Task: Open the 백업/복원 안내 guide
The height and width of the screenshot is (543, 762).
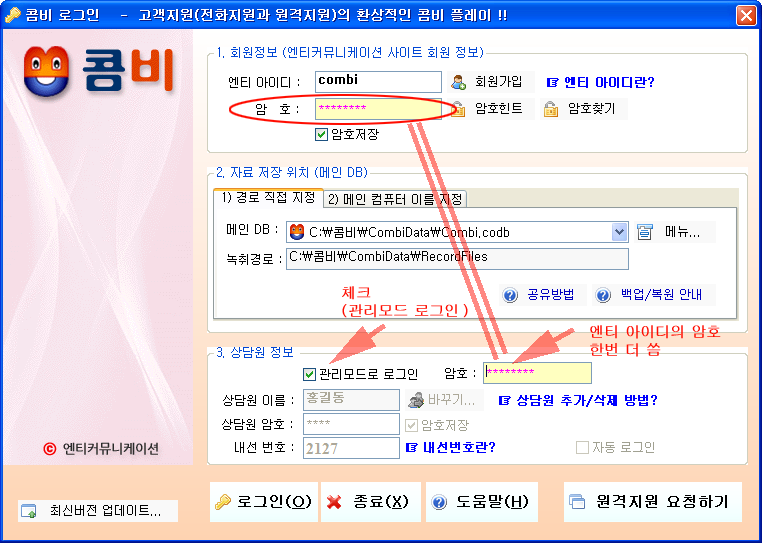Action: pyautogui.click(x=654, y=295)
